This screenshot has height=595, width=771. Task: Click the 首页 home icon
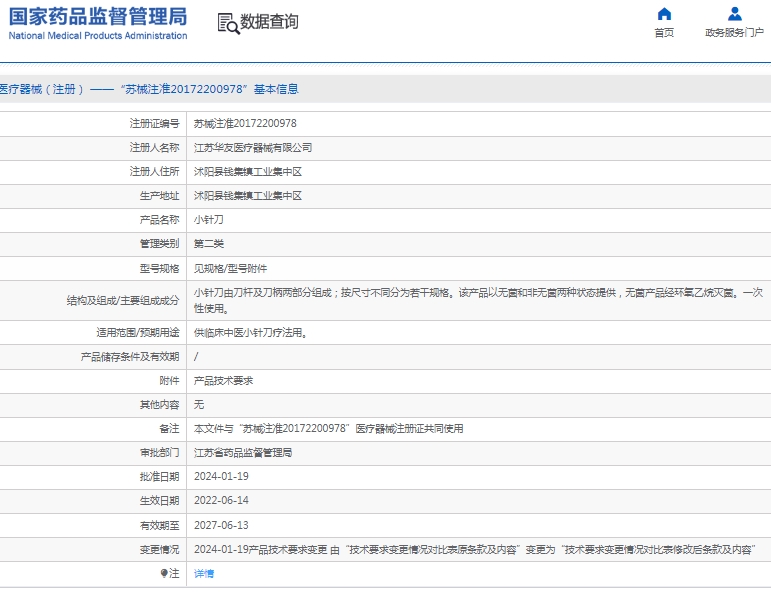click(664, 14)
